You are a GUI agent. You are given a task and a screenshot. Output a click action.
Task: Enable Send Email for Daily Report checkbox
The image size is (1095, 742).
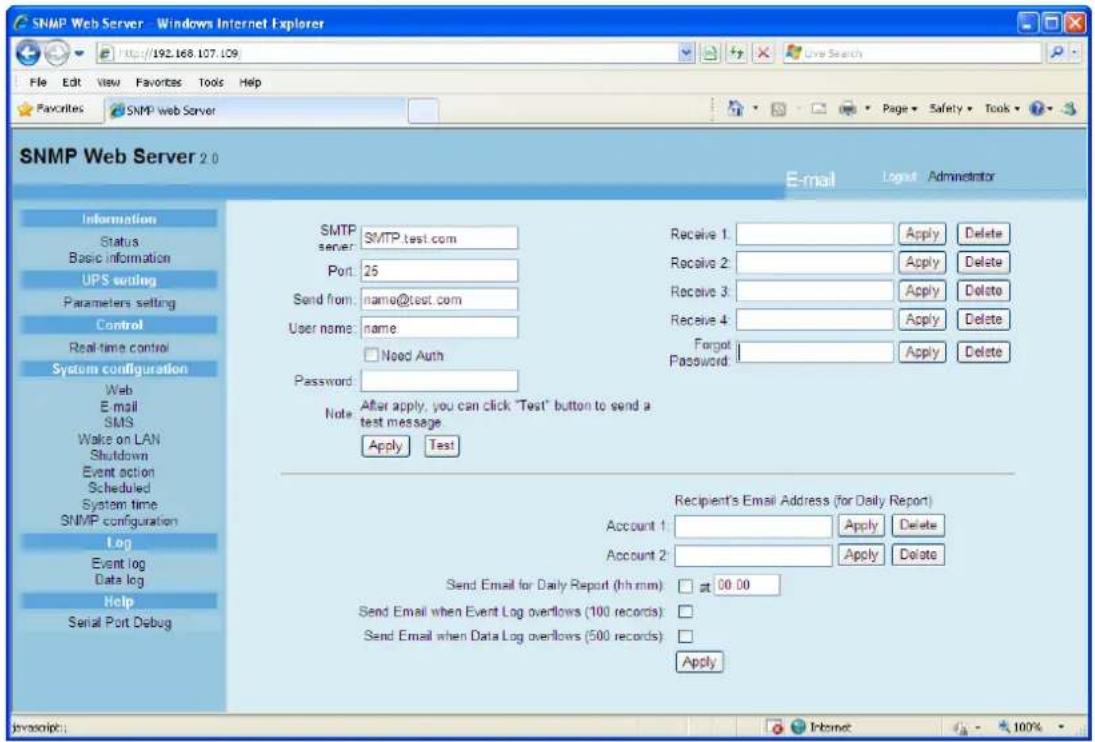click(x=686, y=585)
